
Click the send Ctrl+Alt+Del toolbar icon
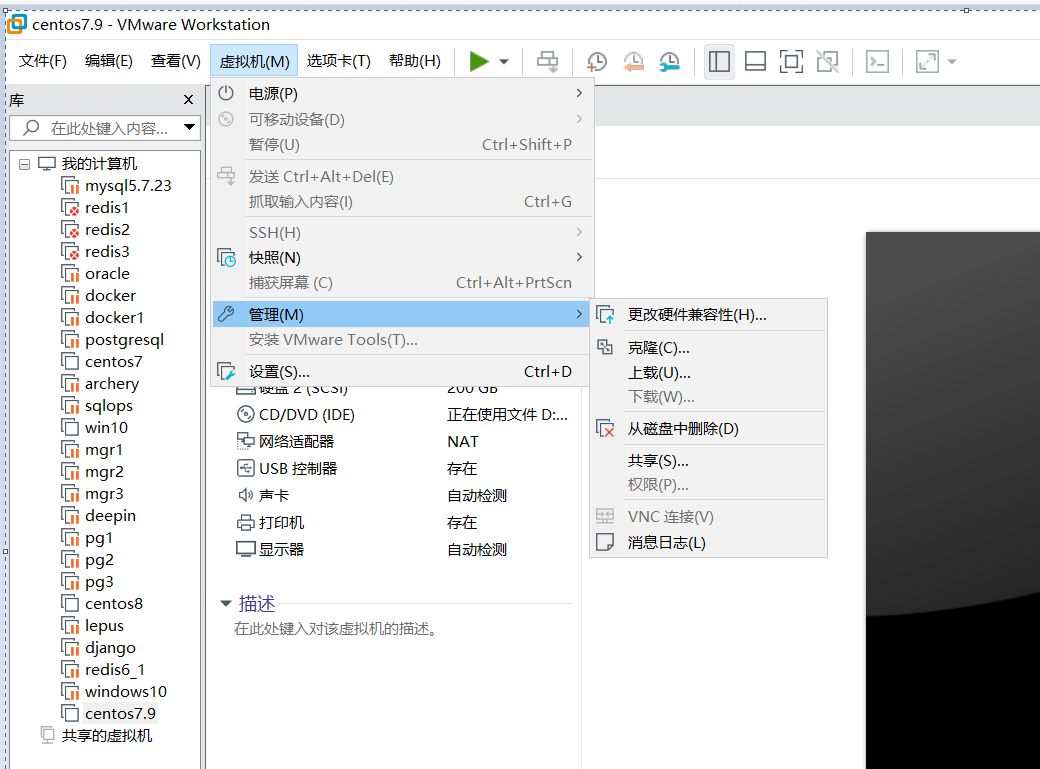[x=547, y=62]
